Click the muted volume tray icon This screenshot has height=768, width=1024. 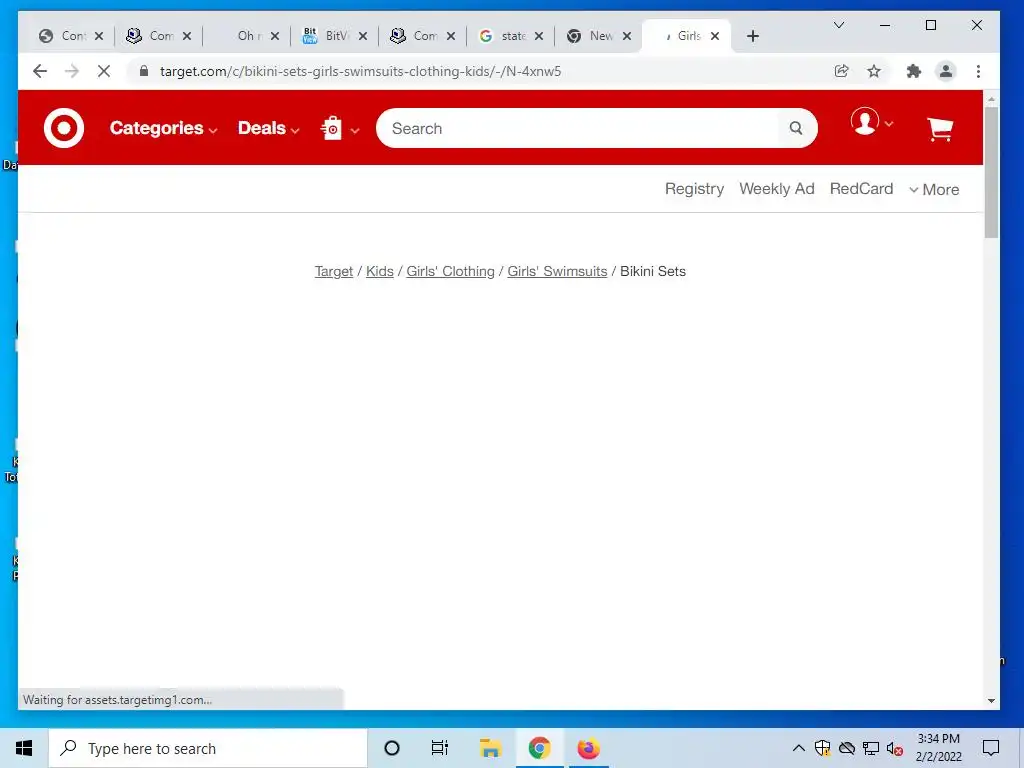(x=895, y=748)
